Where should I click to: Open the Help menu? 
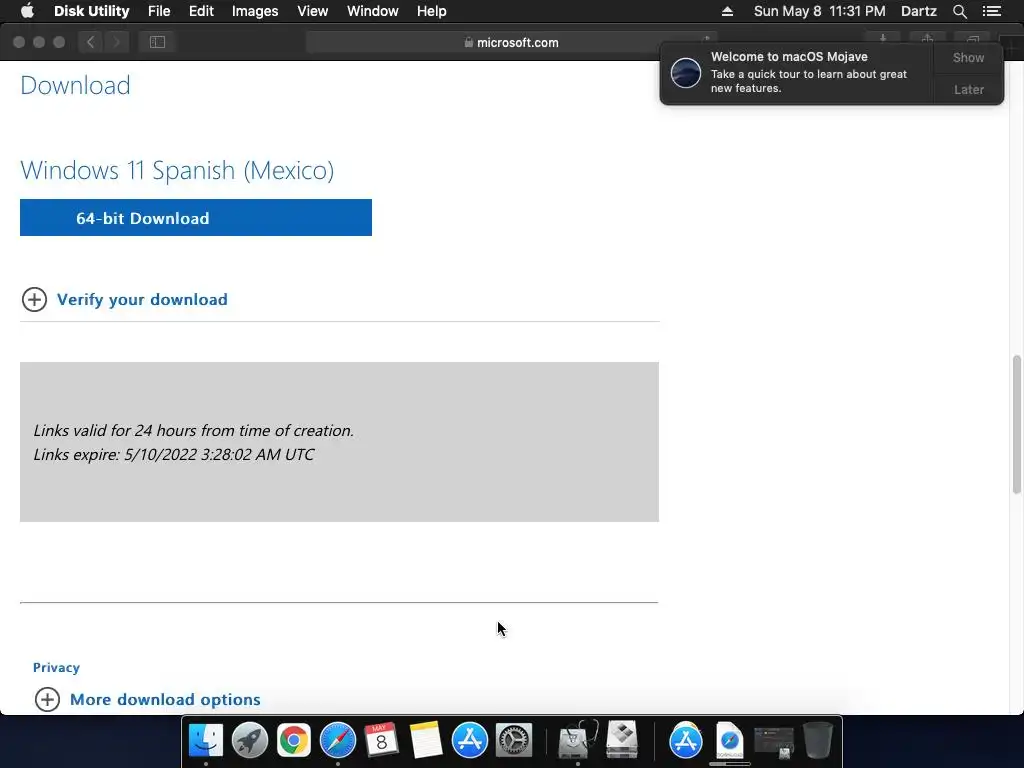pyautogui.click(x=432, y=11)
